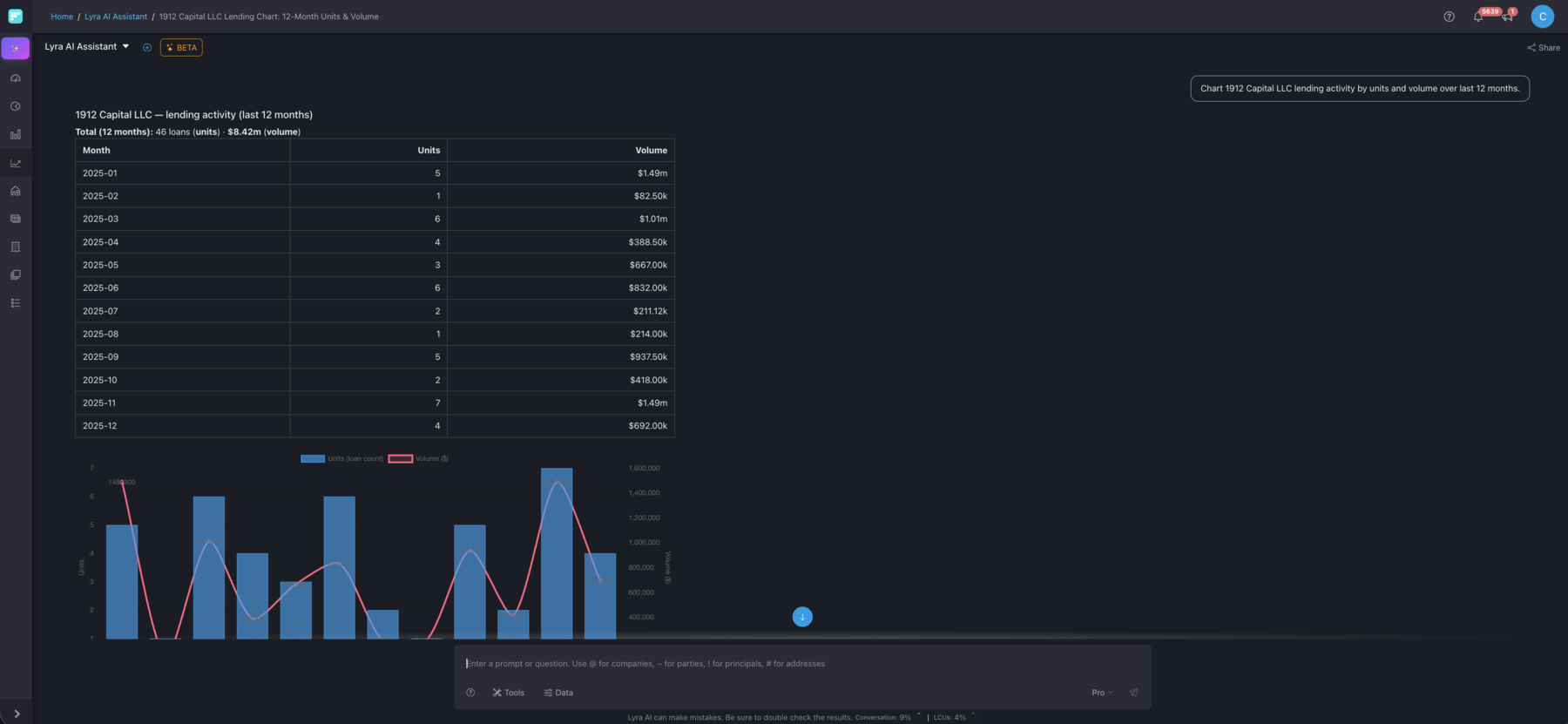The width and height of the screenshot is (1568, 724).
Task: Open the line trend chart sidebar icon
Action: tap(16, 163)
